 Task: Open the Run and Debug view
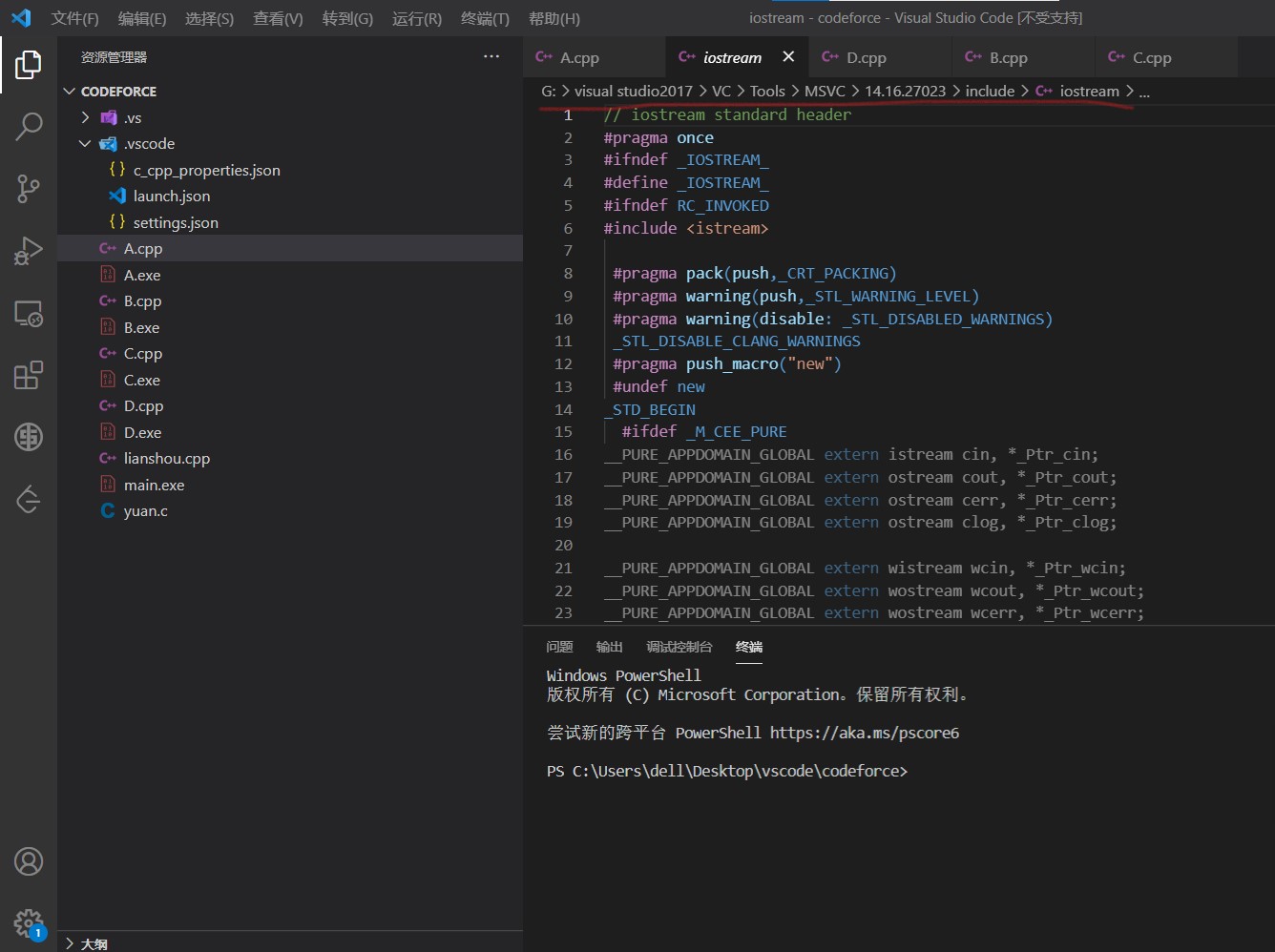[x=29, y=251]
